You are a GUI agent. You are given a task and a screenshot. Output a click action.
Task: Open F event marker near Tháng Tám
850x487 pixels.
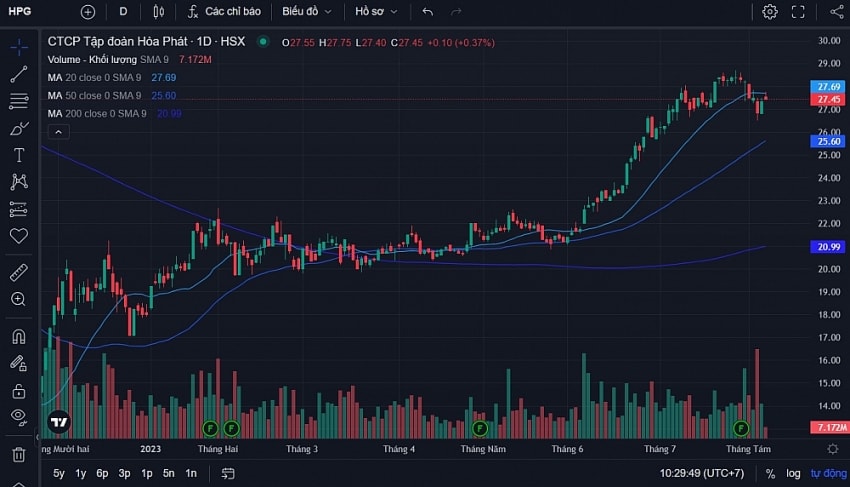tap(741, 428)
